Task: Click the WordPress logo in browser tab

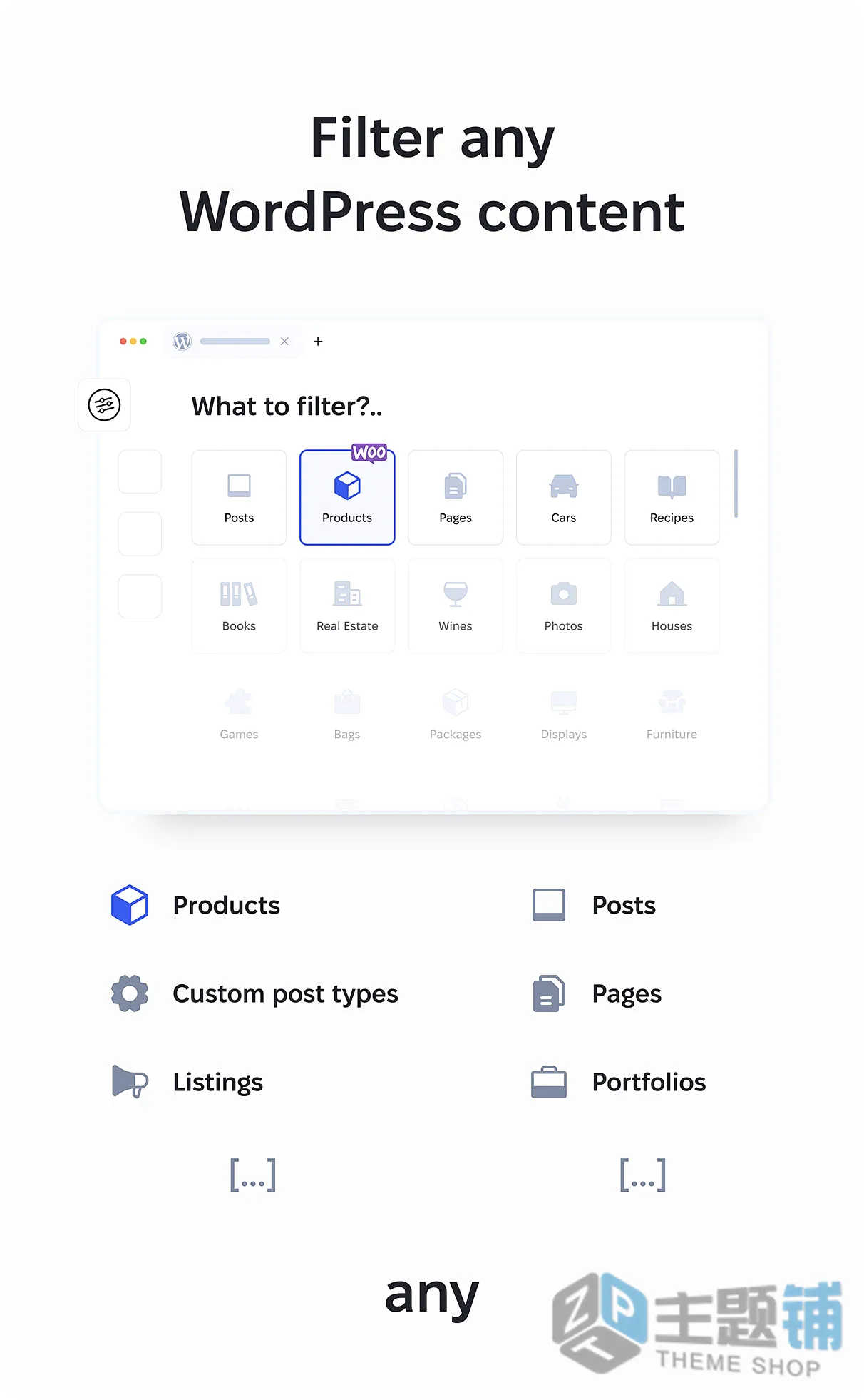Action: tap(182, 342)
